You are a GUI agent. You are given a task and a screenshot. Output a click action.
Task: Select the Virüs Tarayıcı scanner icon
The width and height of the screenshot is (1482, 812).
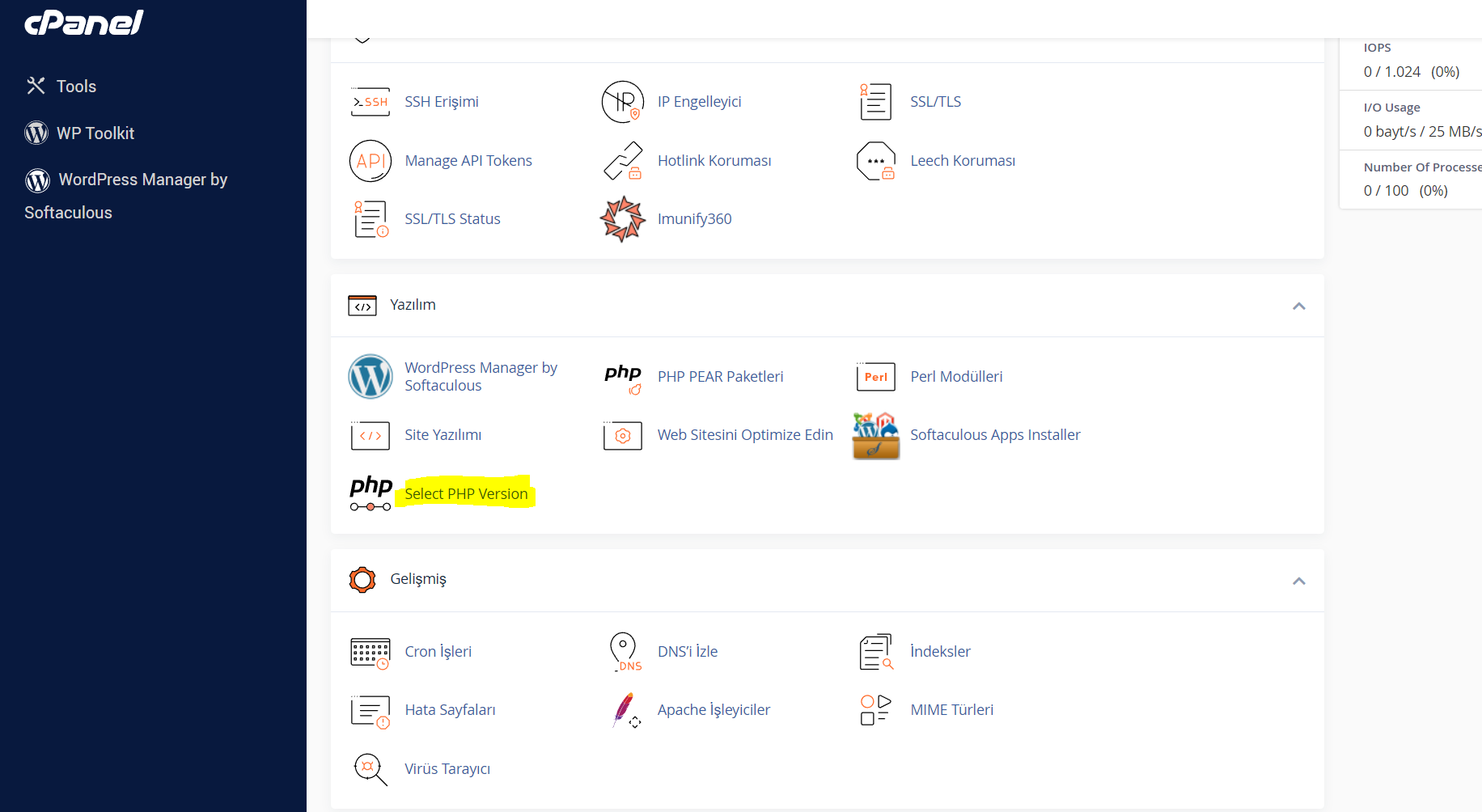(x=370, y=768)
